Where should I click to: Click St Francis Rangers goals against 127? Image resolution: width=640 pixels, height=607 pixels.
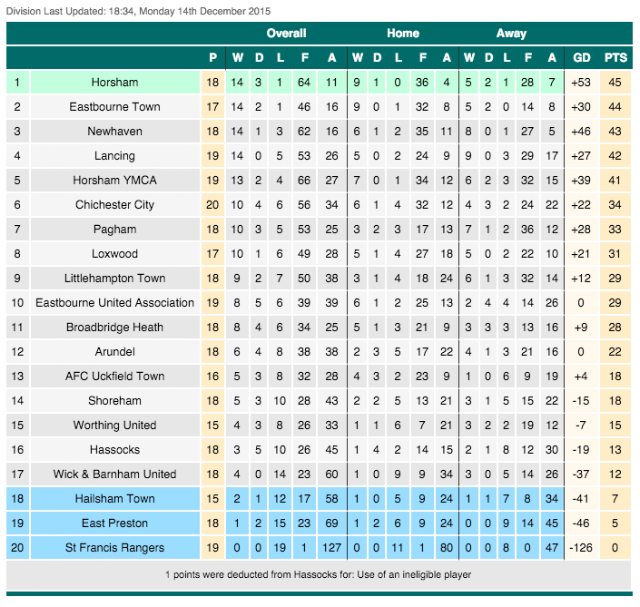point(331,547)
